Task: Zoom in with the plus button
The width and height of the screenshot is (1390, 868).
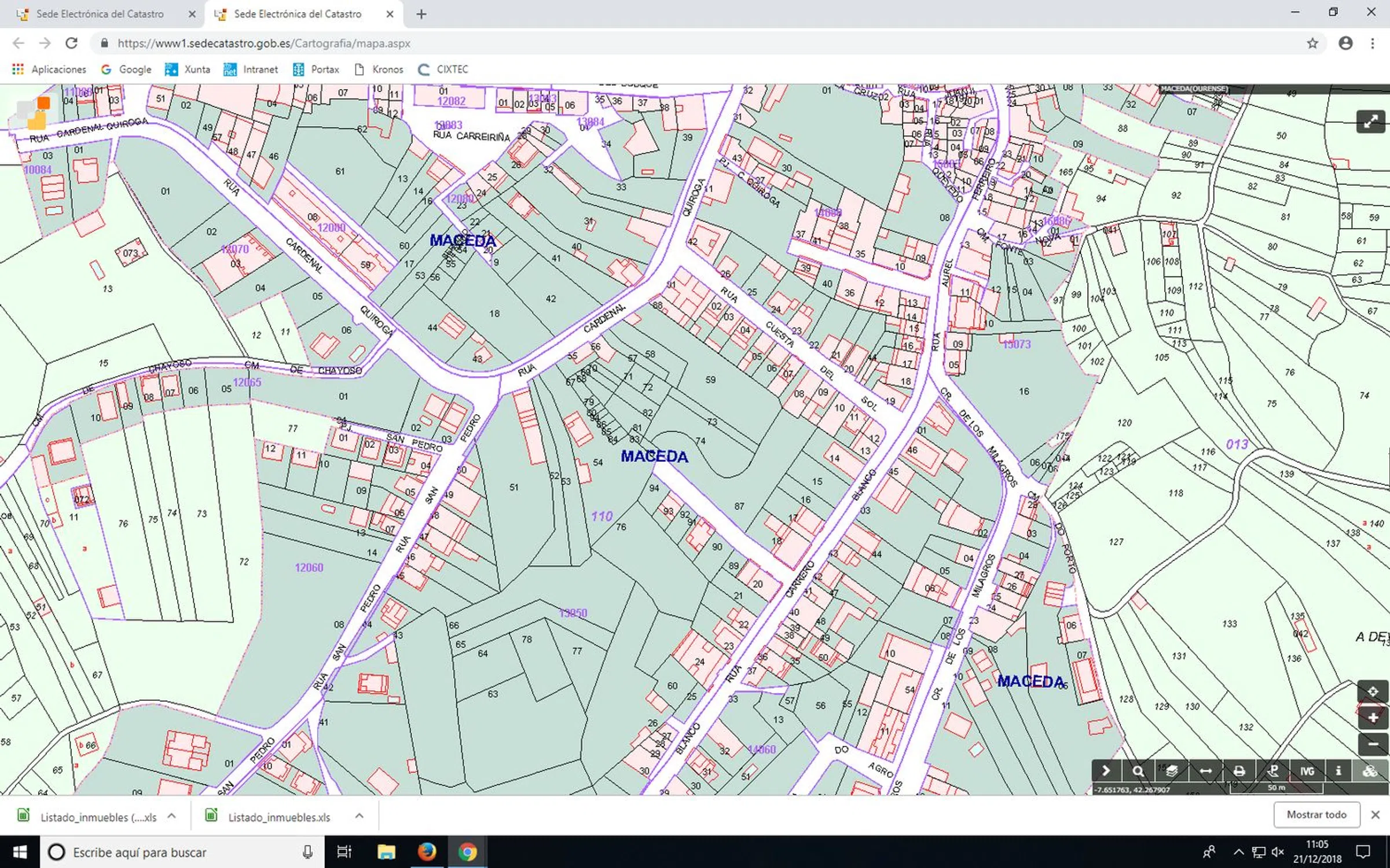Action: (x=1372, y=718)
